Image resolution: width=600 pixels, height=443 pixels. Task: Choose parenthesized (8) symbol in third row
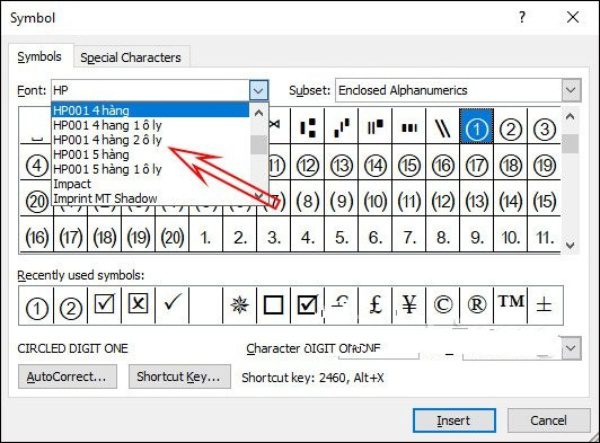pyautogui.click(x=308, y=202)
